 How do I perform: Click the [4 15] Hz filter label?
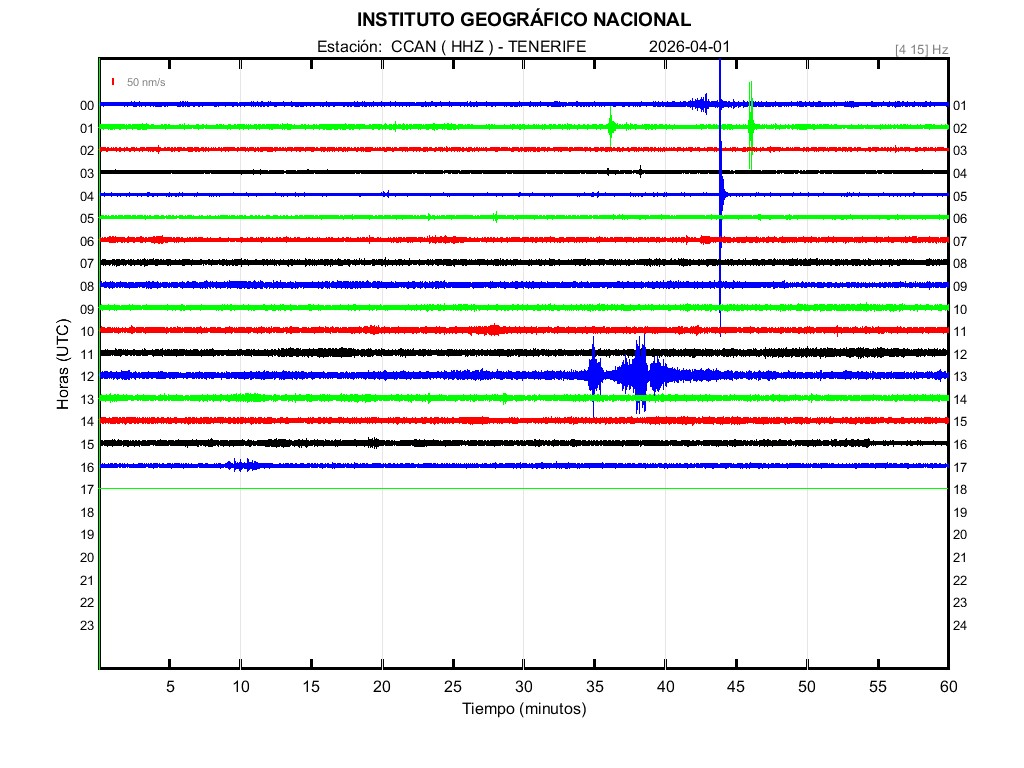(x=921, y=49)
